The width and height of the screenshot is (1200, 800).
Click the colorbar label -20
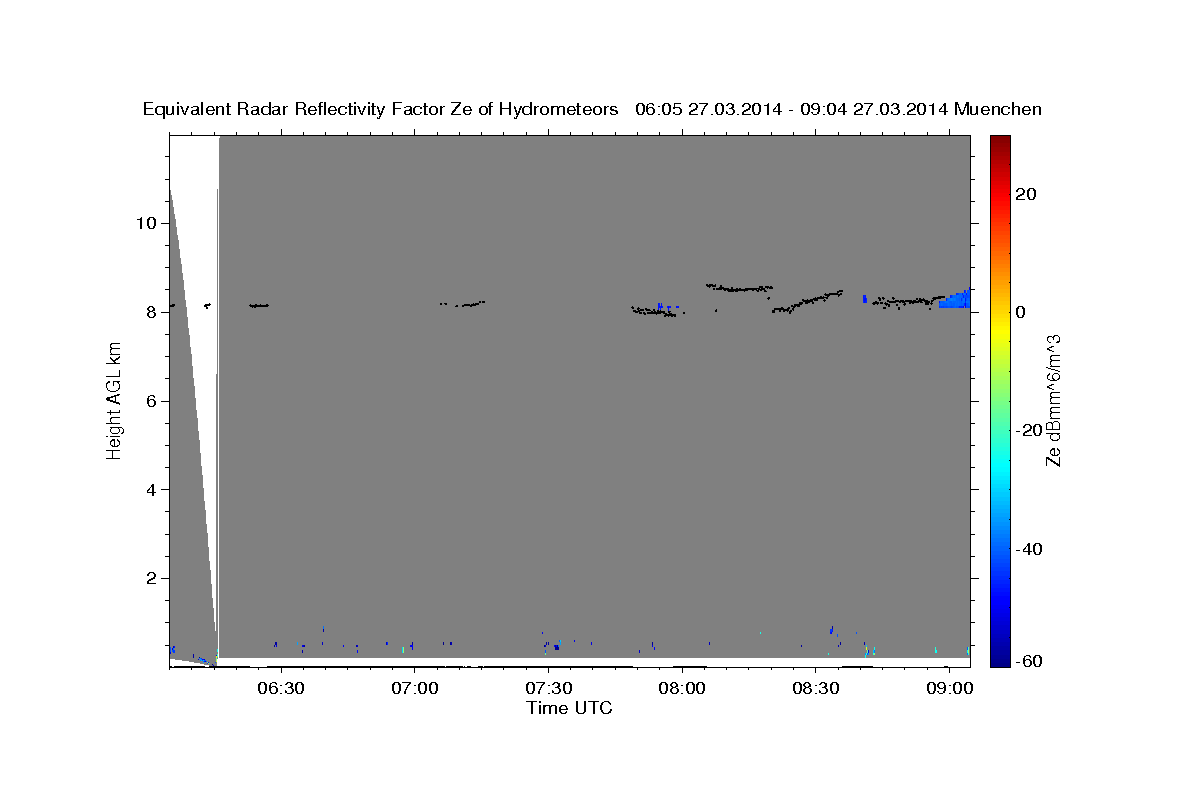coord(1028,430)
